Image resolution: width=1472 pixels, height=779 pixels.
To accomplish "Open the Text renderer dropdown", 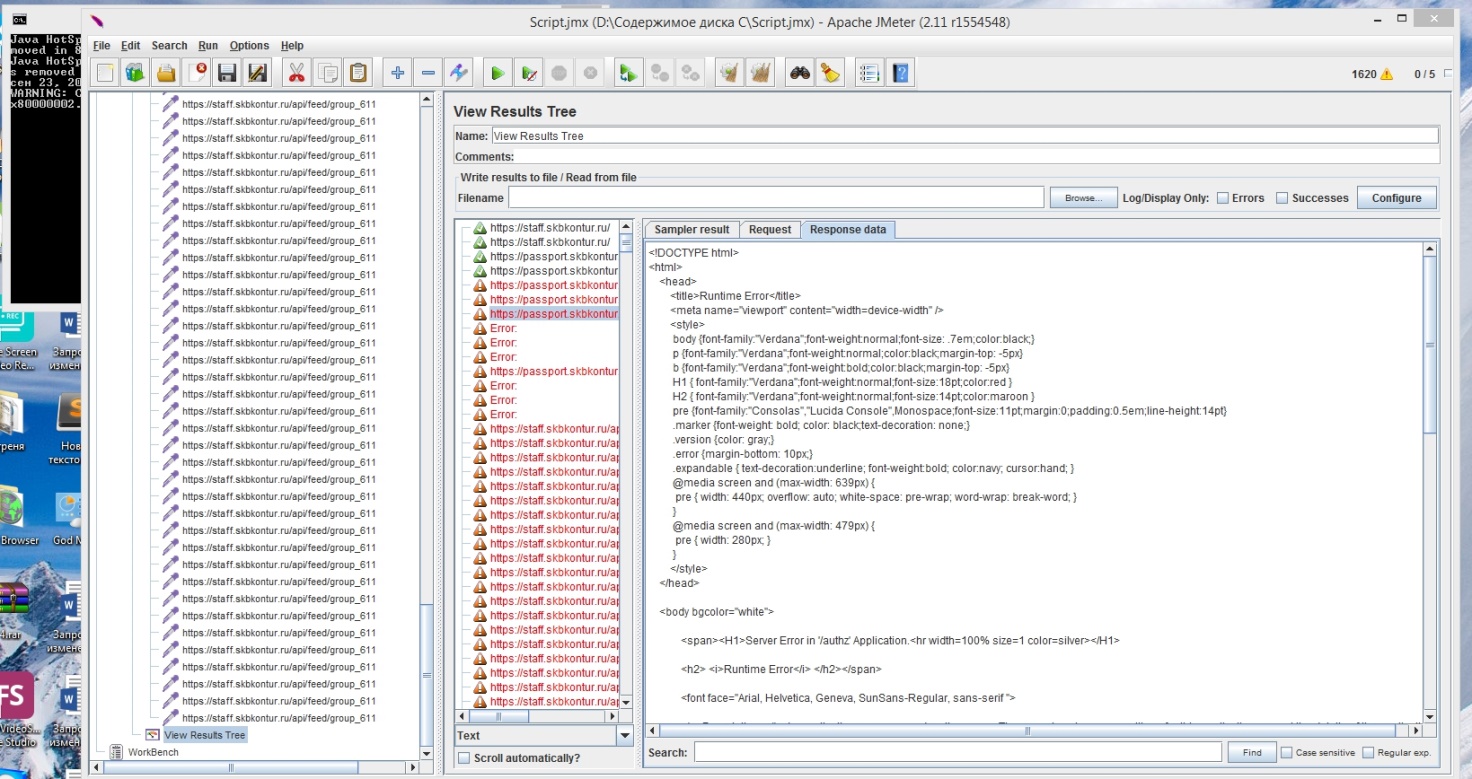I will (x=625, y=735).
